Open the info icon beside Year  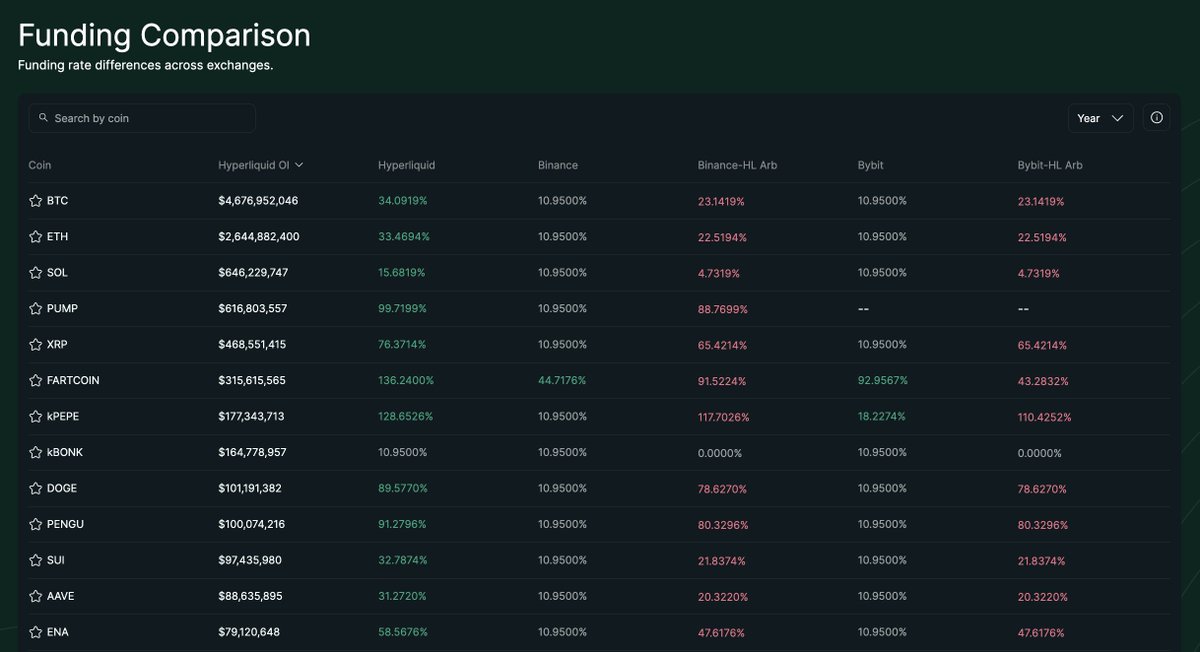coord(1157,118)
